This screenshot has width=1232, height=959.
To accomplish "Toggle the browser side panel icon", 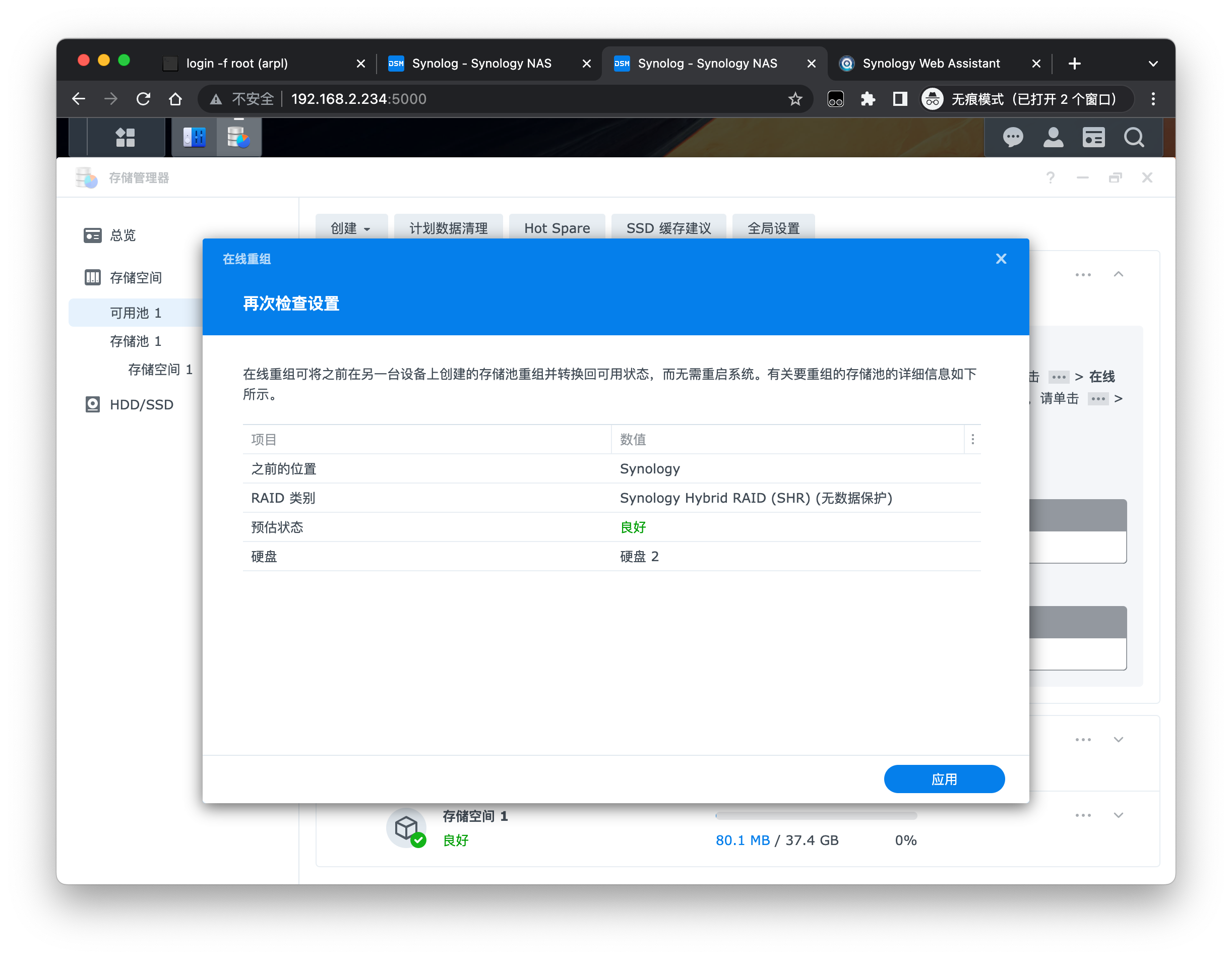I will (900, 99).
